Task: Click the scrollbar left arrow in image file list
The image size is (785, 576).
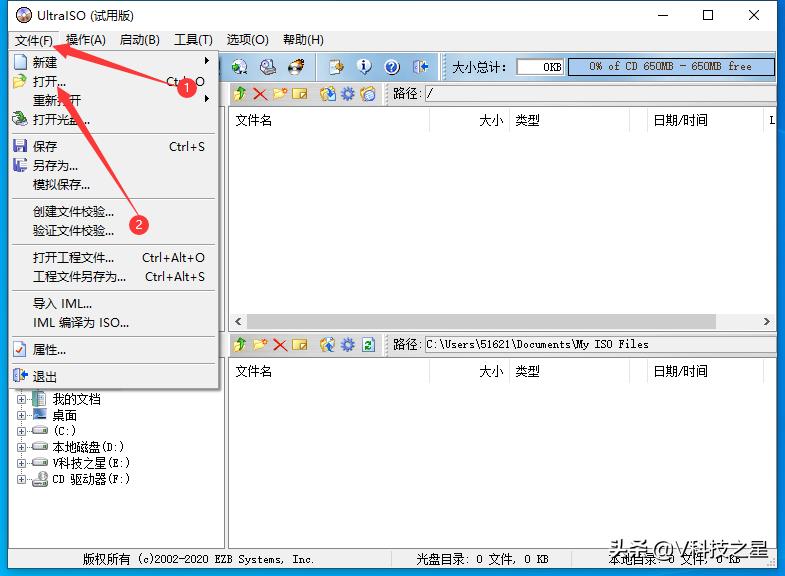Action: pyautogui.click(x=238, y=321)
